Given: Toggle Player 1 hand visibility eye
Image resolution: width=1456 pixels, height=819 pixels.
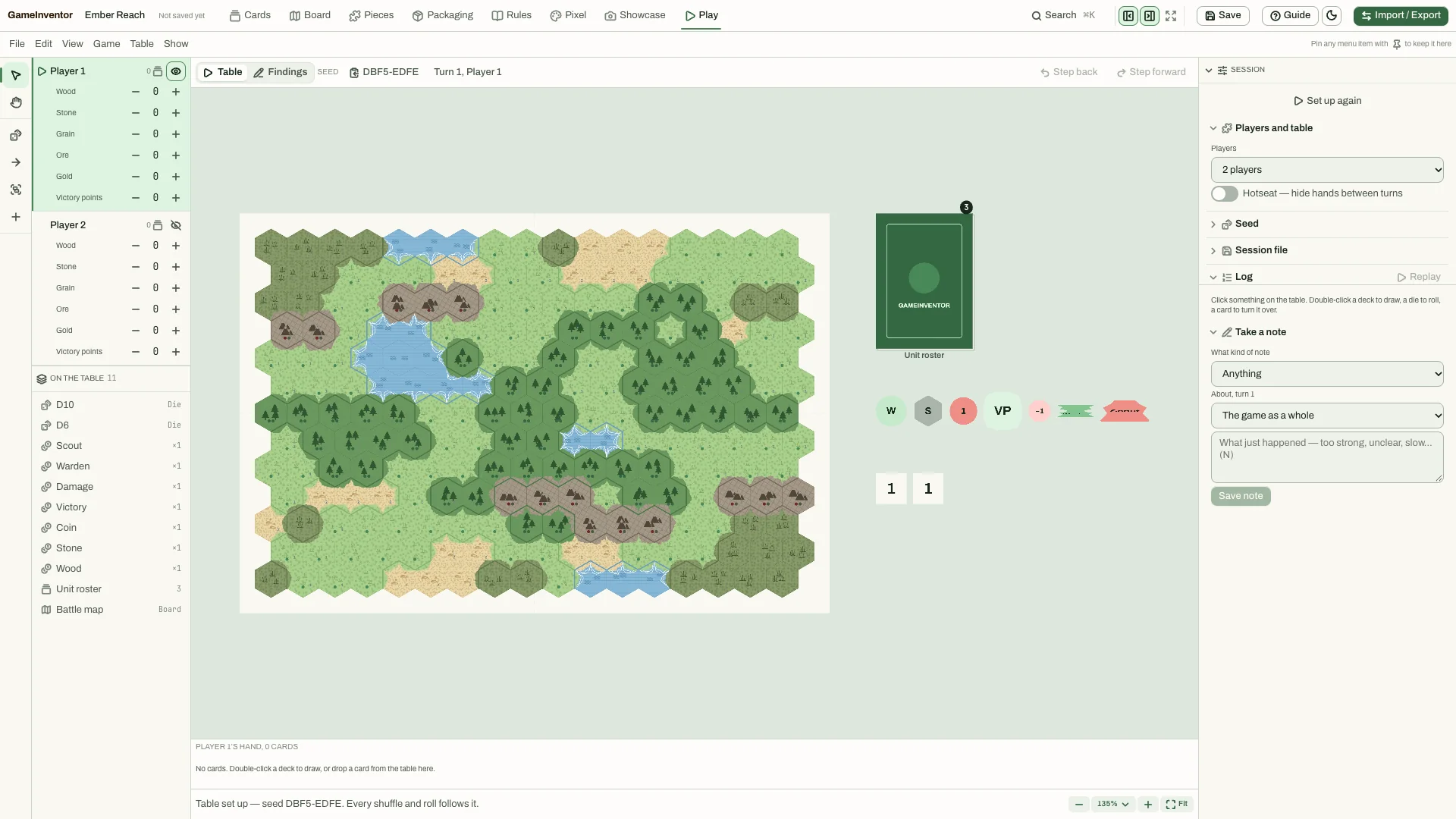Looking at the screenshot, I should click(176, 71).
